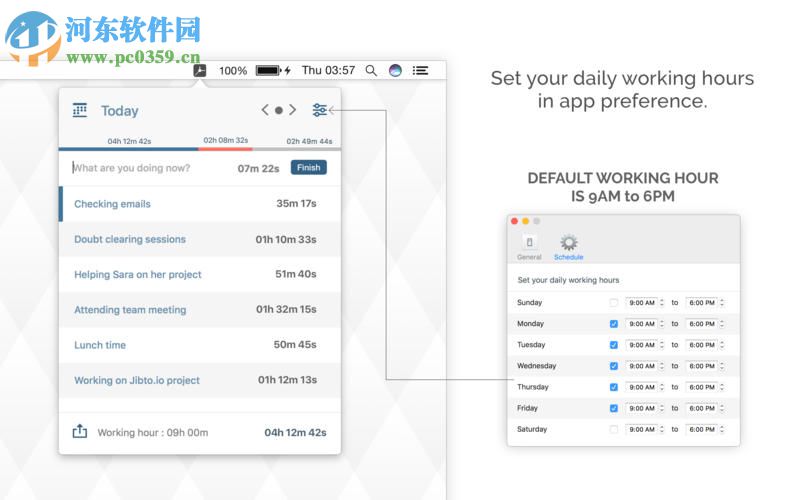The height and width of the screenshot is (500, 800).
Task: Uncheck the Wednesday checkbox
Action: [613, 366]
